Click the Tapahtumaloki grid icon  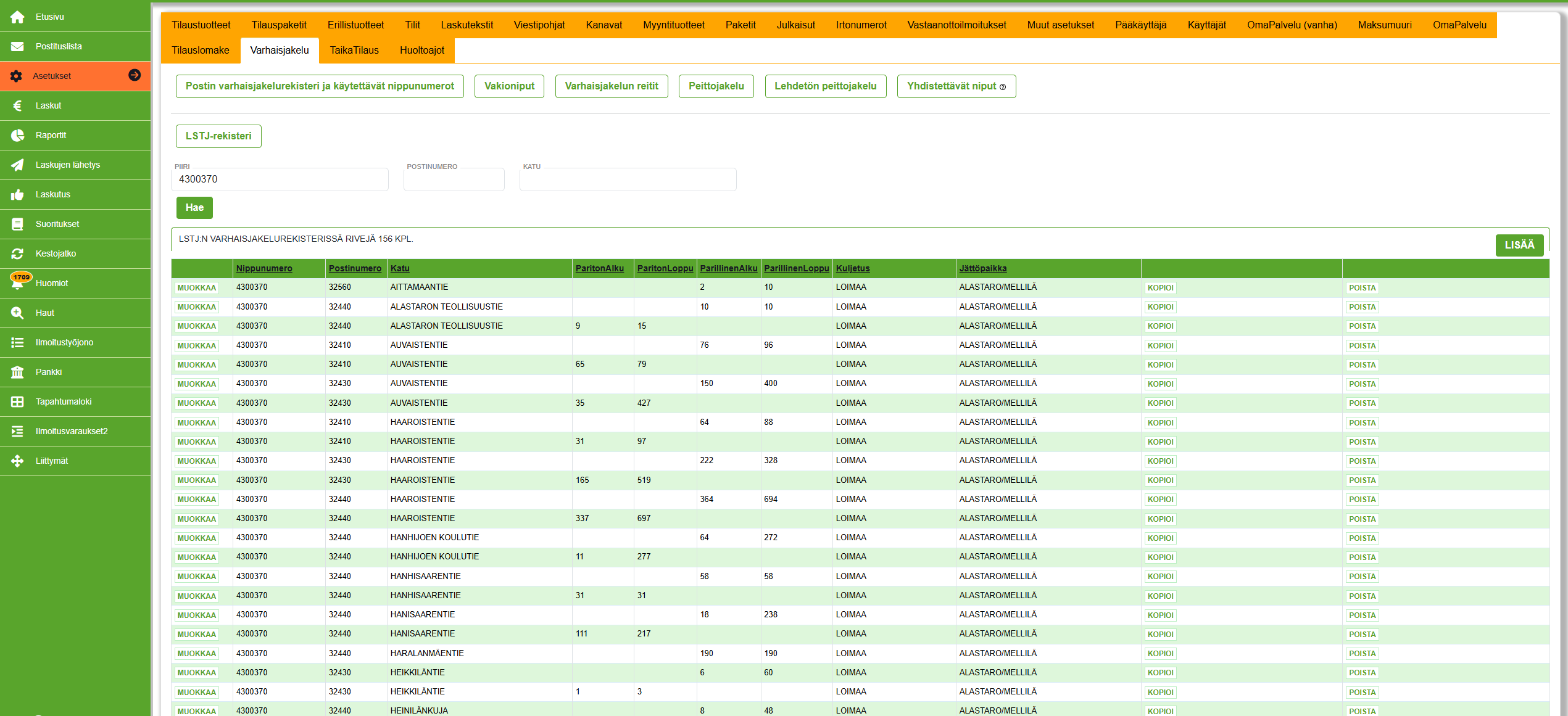(x=17, y=401)
